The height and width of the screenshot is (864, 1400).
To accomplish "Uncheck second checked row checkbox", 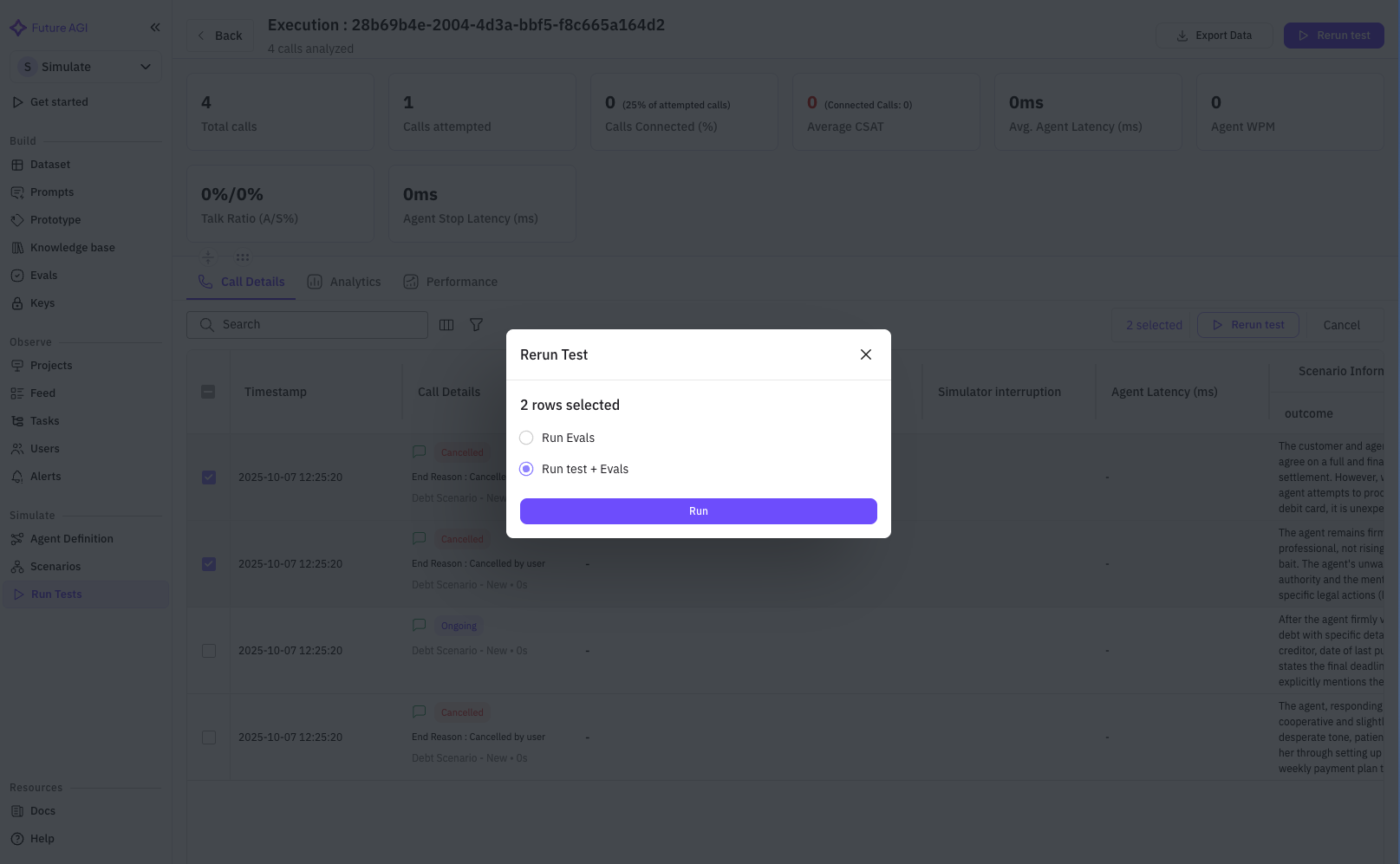I will point(209,564).
